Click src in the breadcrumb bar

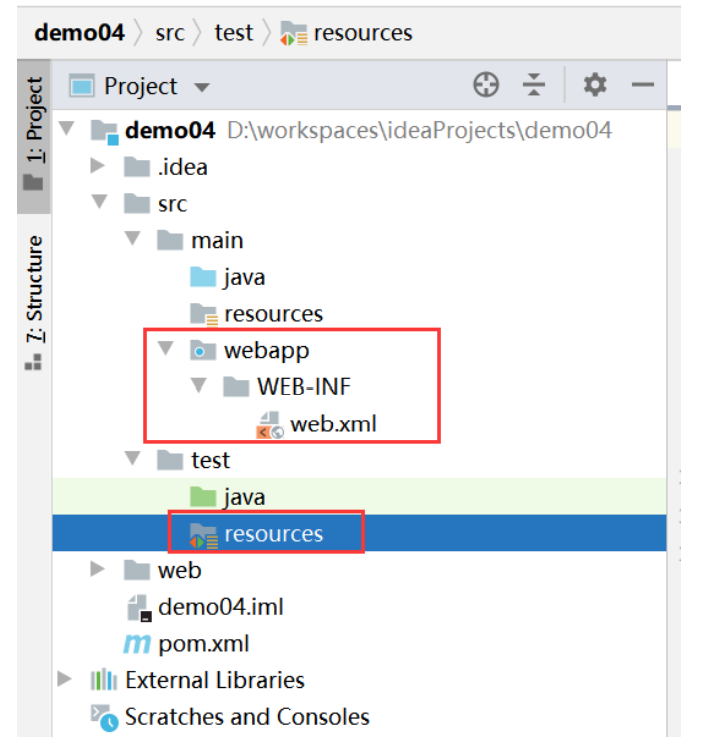tap(170, 33)
